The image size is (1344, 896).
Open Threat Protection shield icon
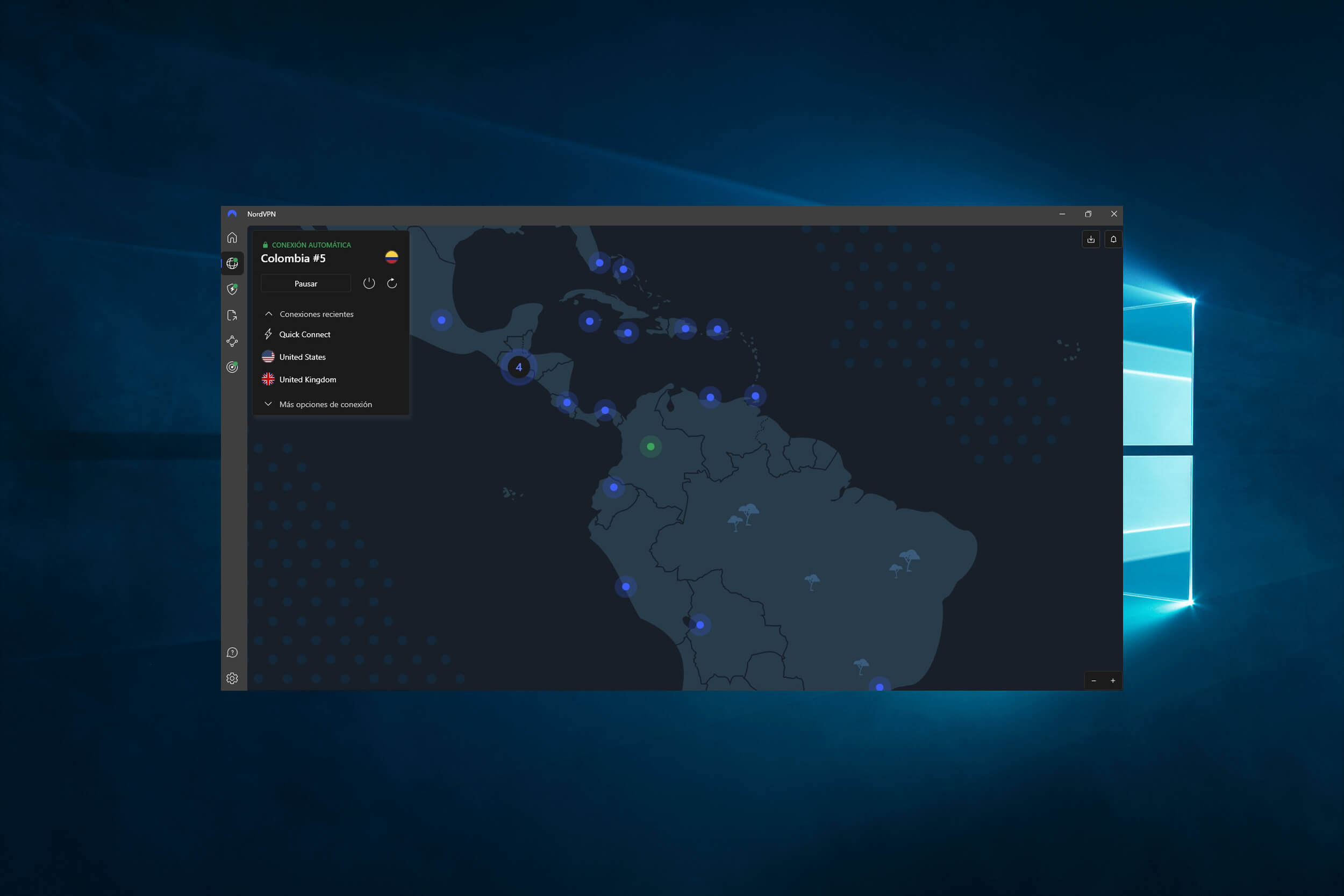232,289
